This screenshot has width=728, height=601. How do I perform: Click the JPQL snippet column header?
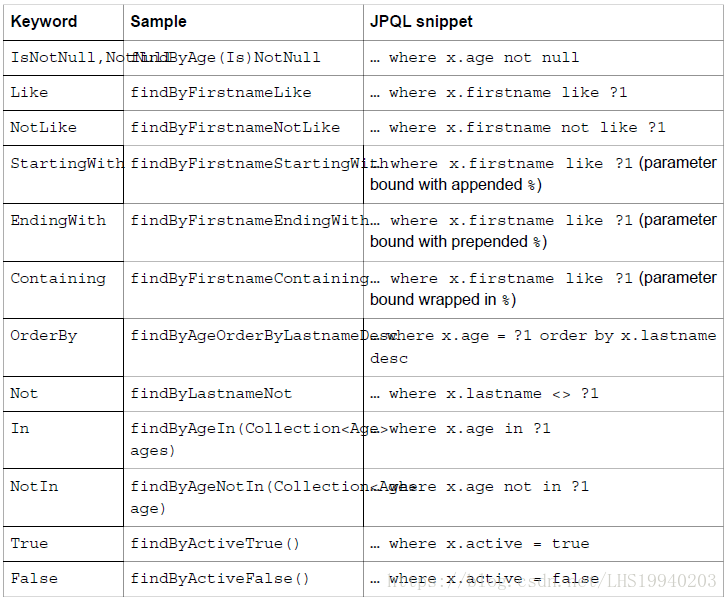(x=421, y=21)
